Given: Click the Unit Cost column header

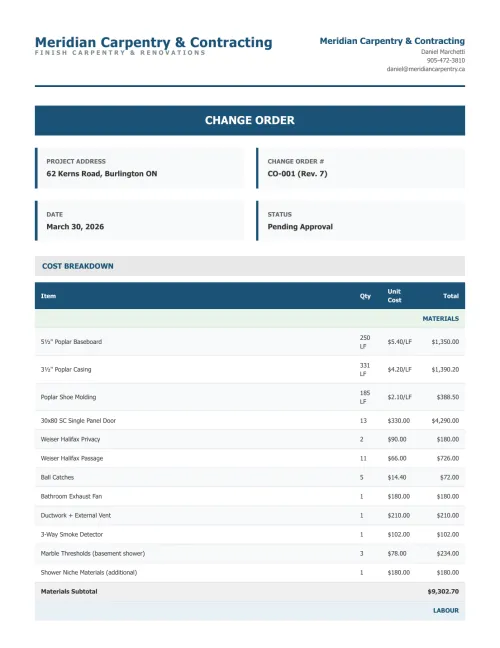Looking at the screenshot, I should pos(394,295).
